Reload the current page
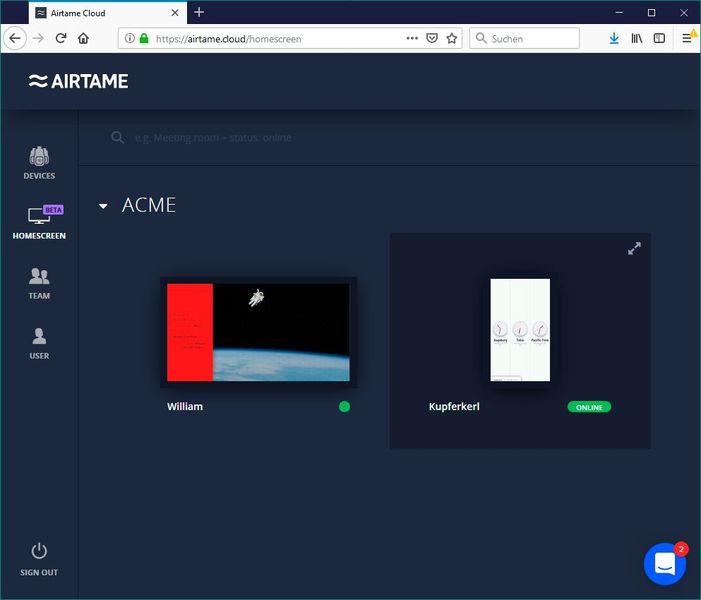The height and width of the screenshot is (600, 701). pyautogui.click(x=61, y=38)
